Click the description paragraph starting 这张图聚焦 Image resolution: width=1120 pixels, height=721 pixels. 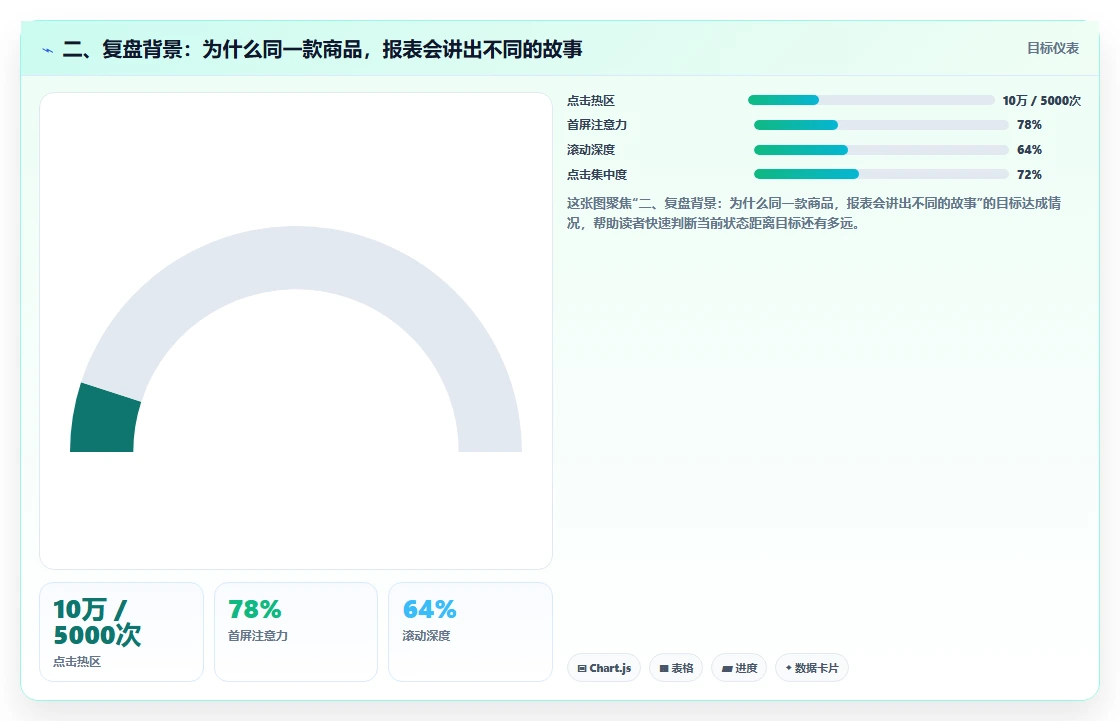814,213
